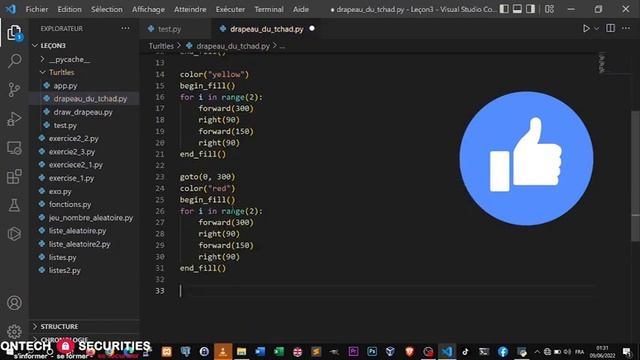Image resolution: width=640 pixels, height=360 pixels.
Task: Open liste_aleatoire.py file
Action: [x=84, y=231]
